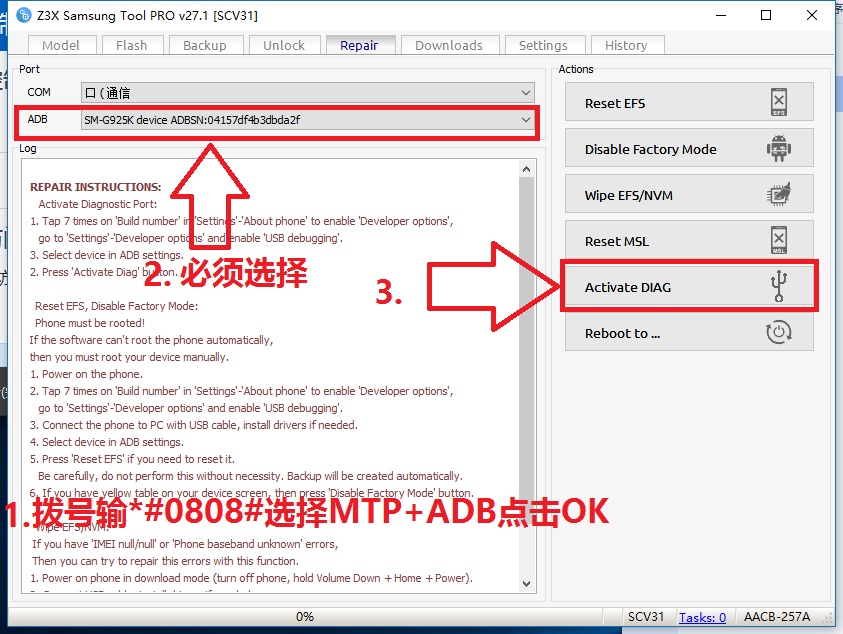Click the Activate DIAG button label
This screenshot has height=634, width=843.
point(628,287)
